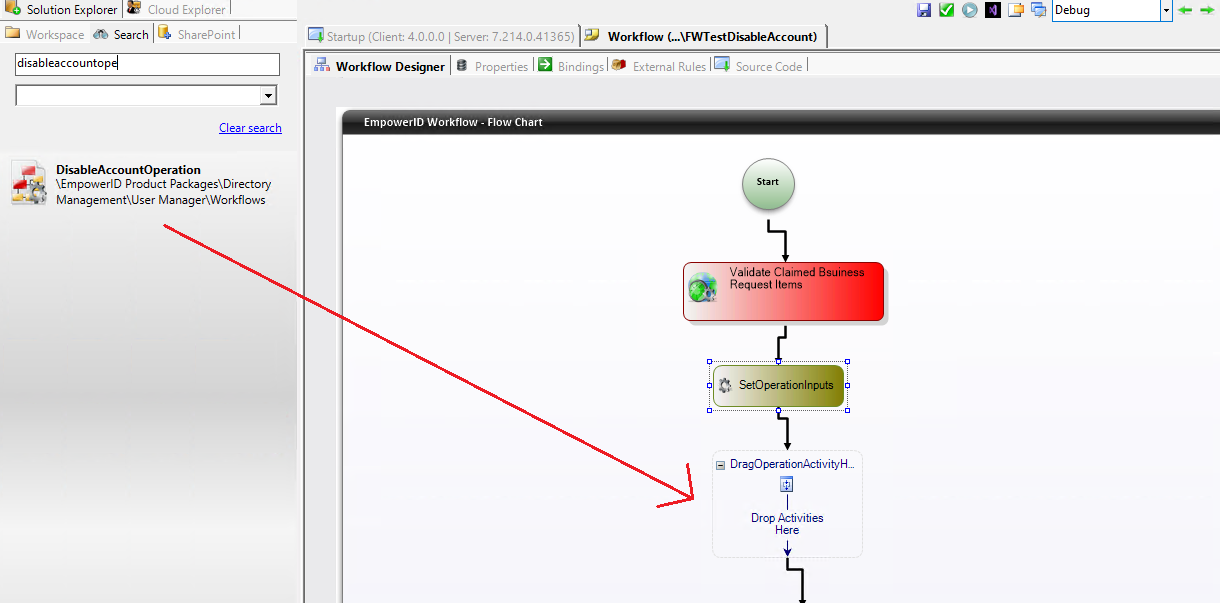Screen dimensions: 1221x609
Task: Open the Debug configuration dropdown arrow
Action: pyautogui.click(x=1166, y=10)
